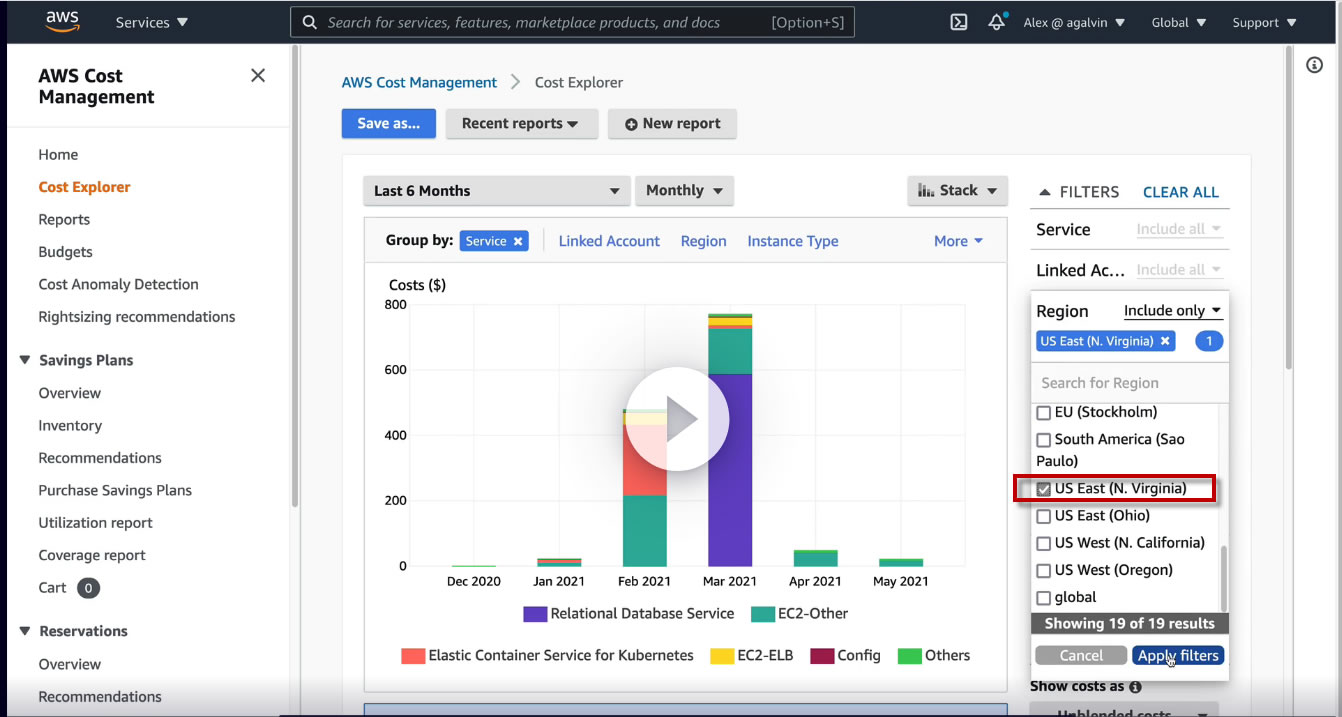Open the Monthly granularity dropdown
This screenshot has width=1342, height=717.
point(684,191)
